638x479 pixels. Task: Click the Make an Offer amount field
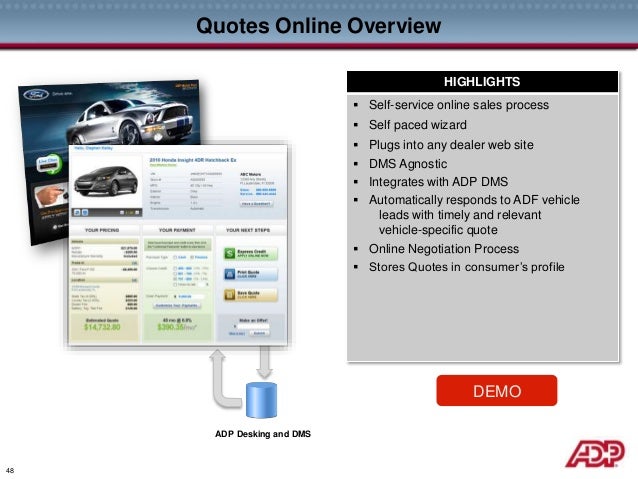[x=253, y=326]
